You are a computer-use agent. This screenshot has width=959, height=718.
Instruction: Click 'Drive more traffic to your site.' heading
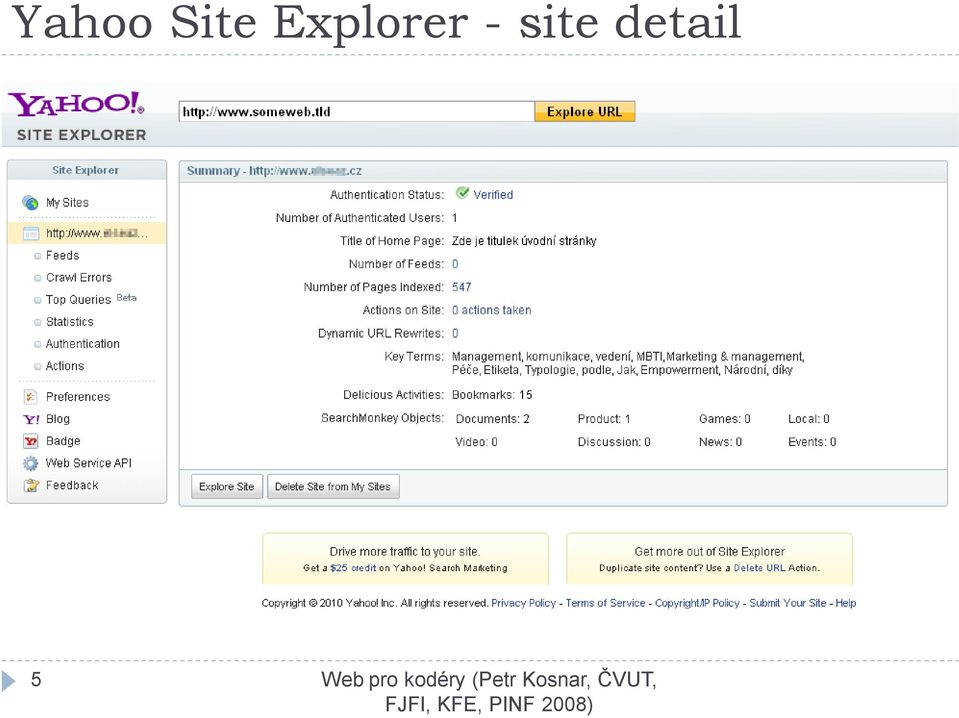point(405,552)
